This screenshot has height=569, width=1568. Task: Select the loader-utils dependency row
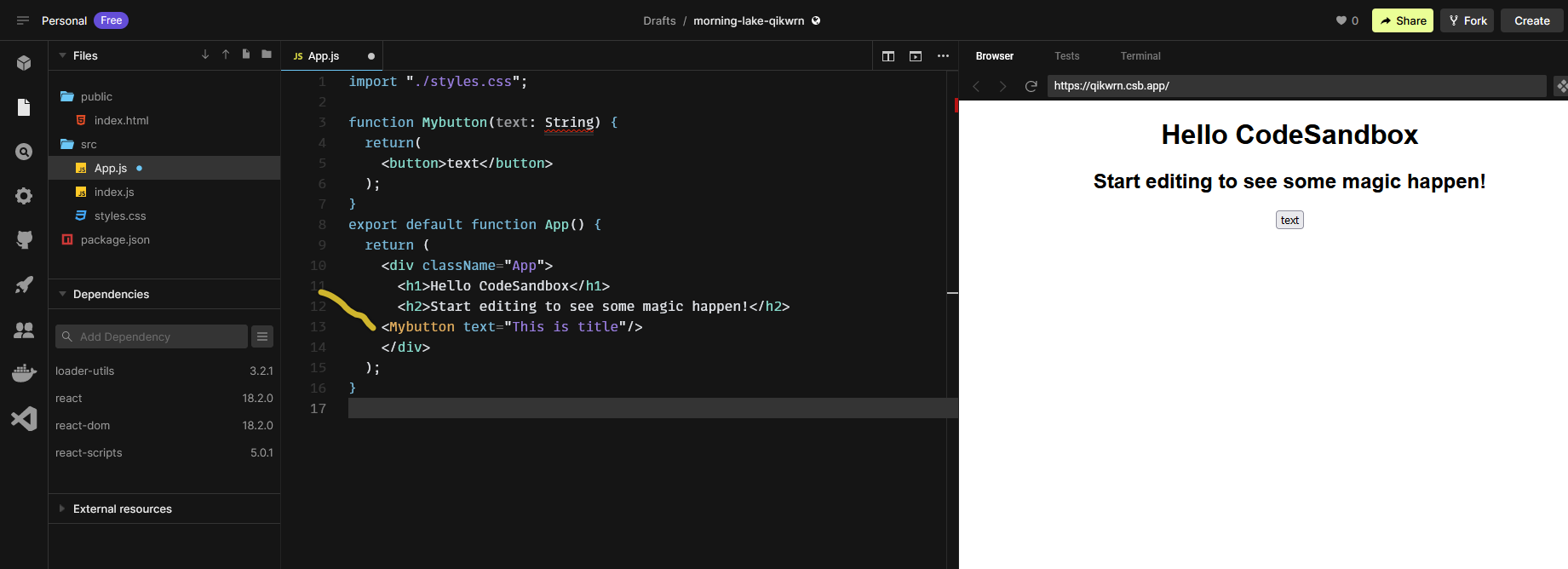[x=164, y=371]
